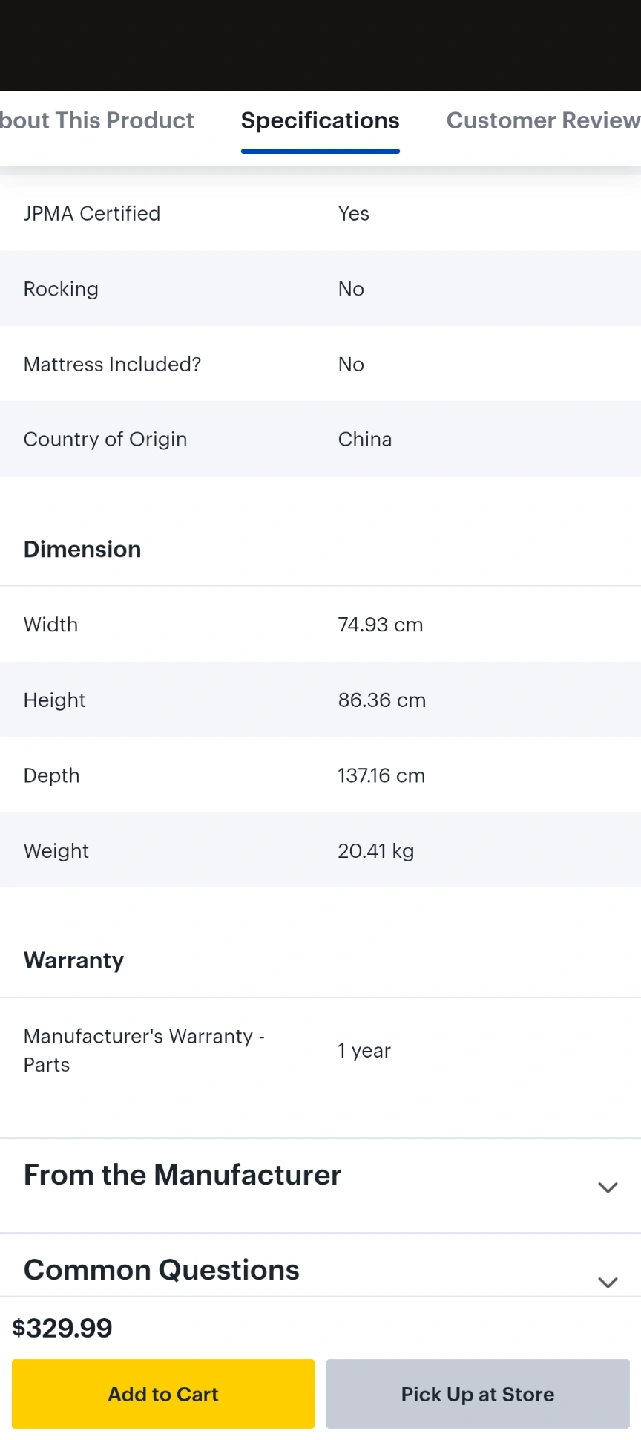Click the Weight value 20.41 kg

(375, 851)
